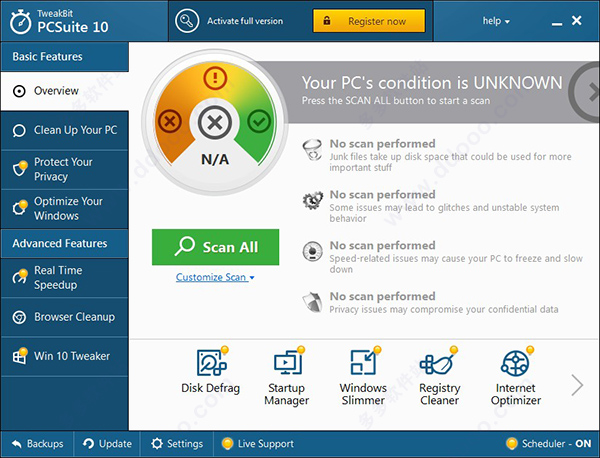Click 'Speed-related issues may cause' text
This screenshot has width=600, height=458.
[x=456, y=264]
